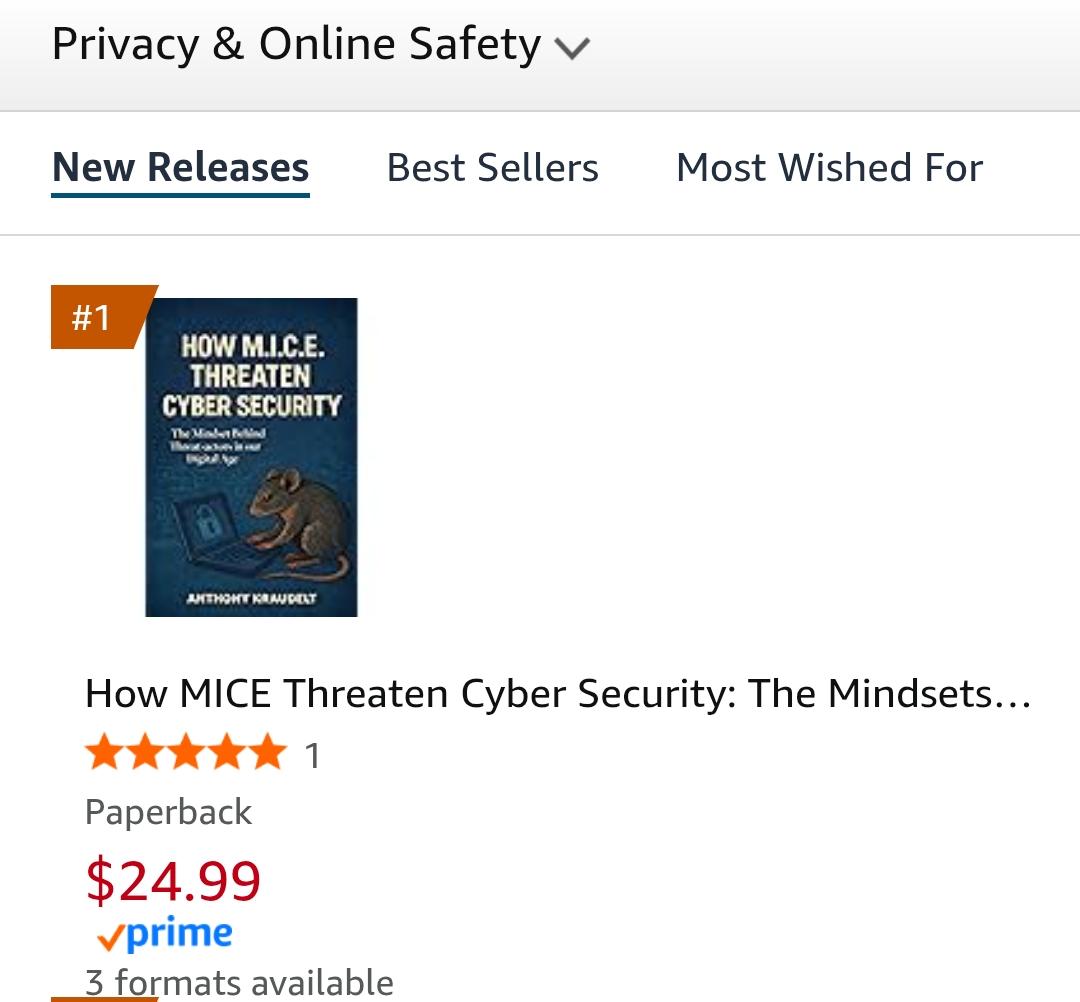This screenshot has height=1002, width=1080.
Task: Expand the Privacy & Online Safety chevron
Action: 572,48
